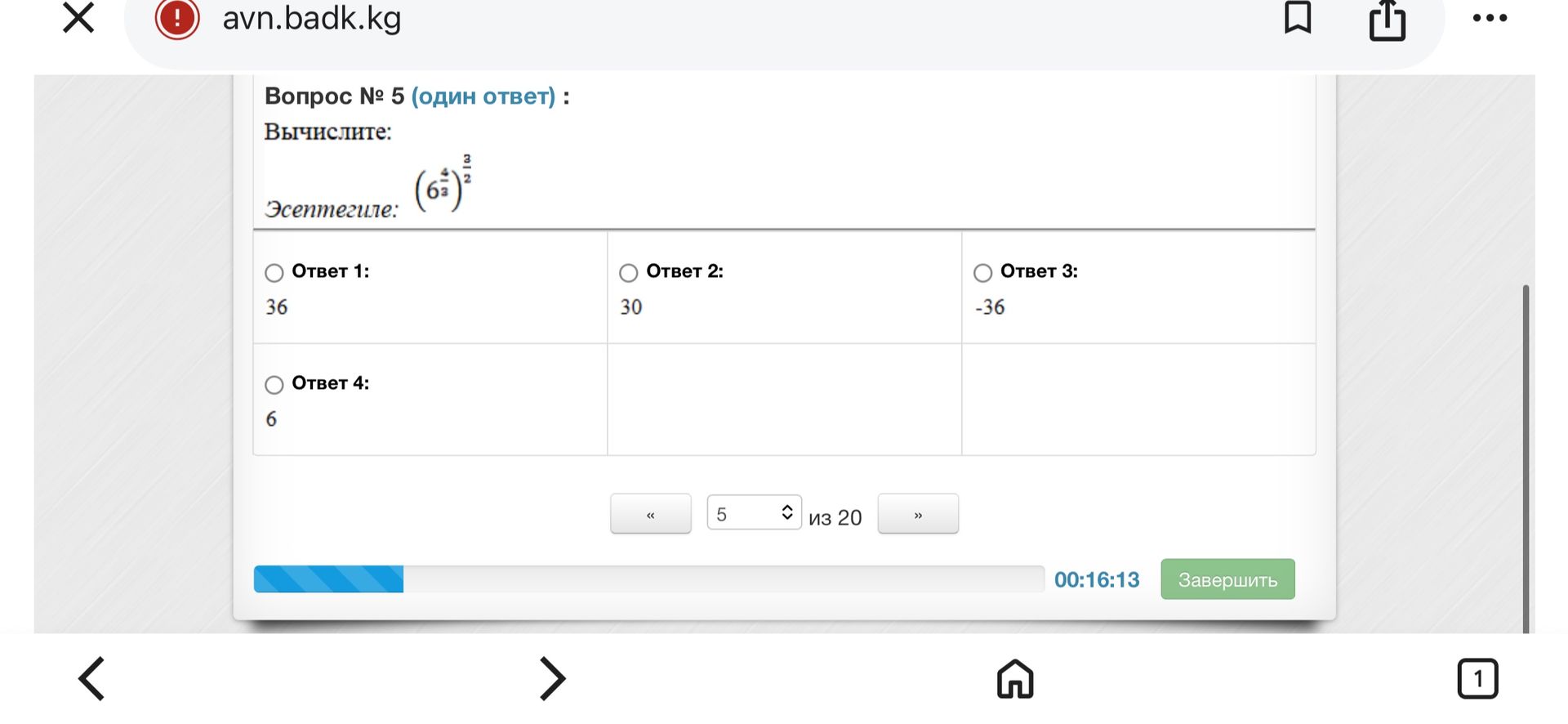Select Ответ 1 with value 36
Viewport: 1568px width, 724px height.
[274, 272]
